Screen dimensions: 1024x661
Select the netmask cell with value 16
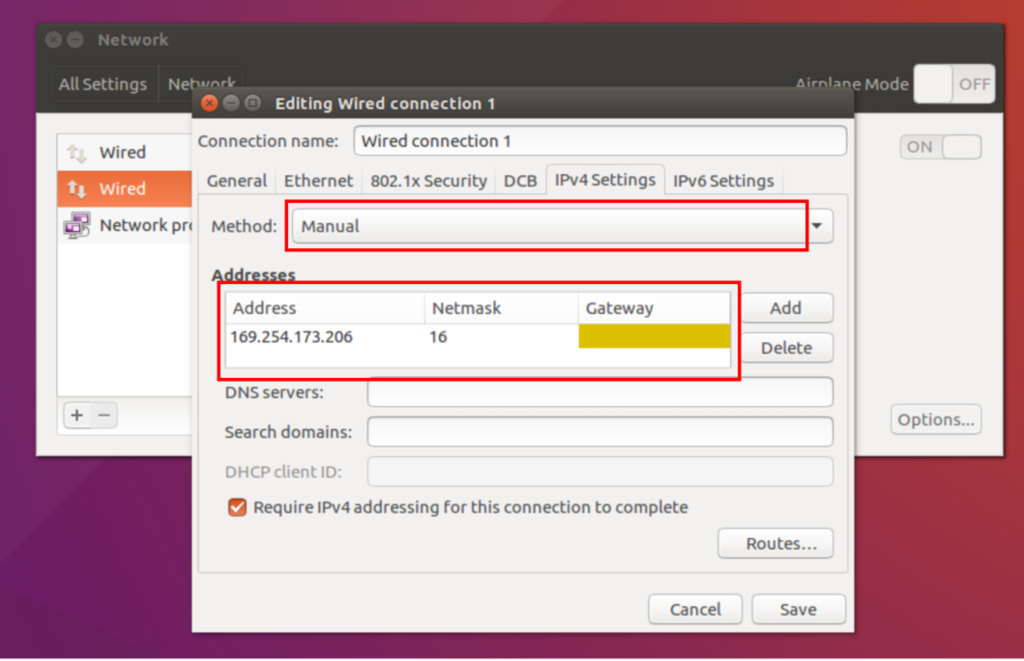point(501,337)
